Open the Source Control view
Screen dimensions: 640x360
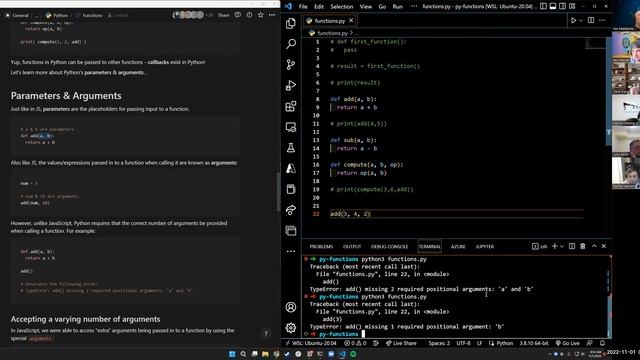point(291,64)
